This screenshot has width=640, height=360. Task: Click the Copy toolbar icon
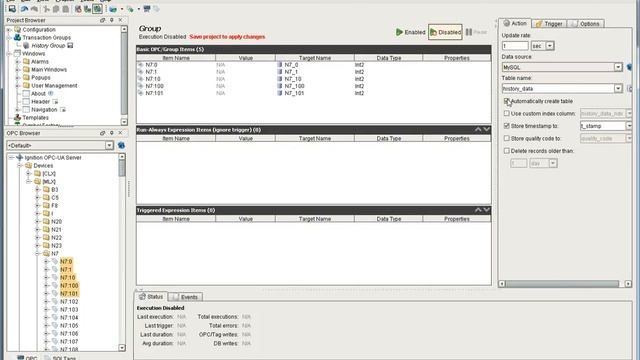56,9
